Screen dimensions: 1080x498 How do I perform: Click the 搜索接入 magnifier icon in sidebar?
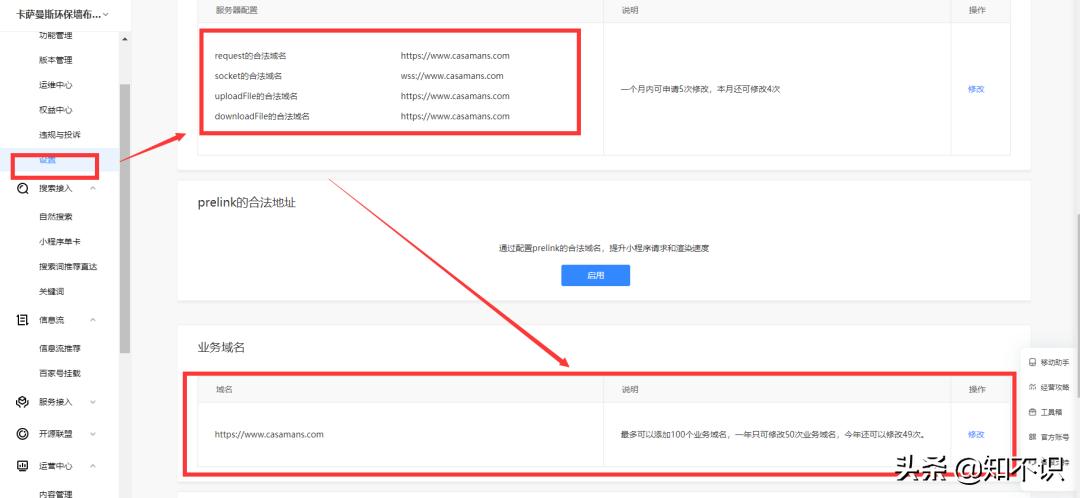tap(23, 188)
